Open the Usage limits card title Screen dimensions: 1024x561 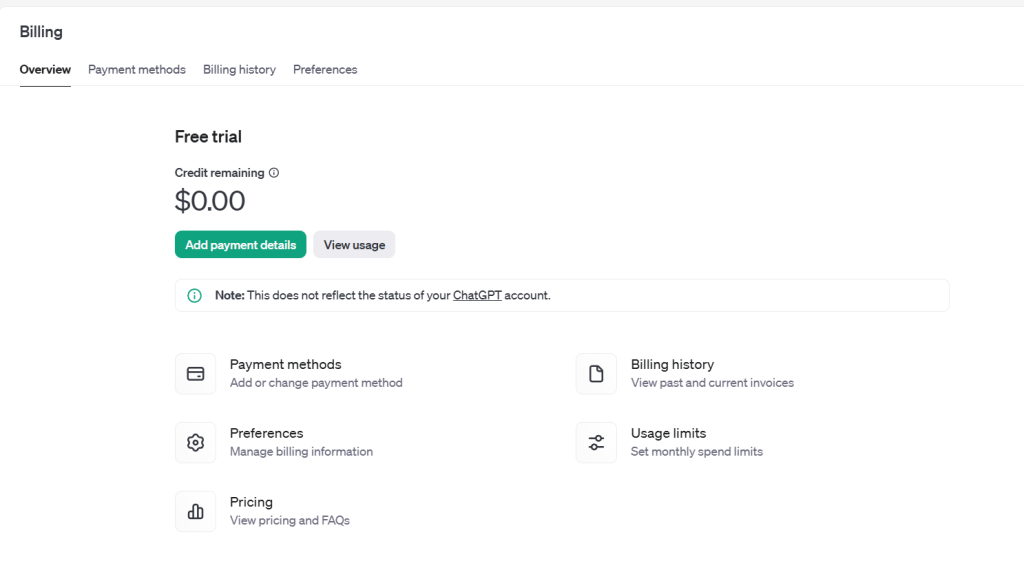668,433
